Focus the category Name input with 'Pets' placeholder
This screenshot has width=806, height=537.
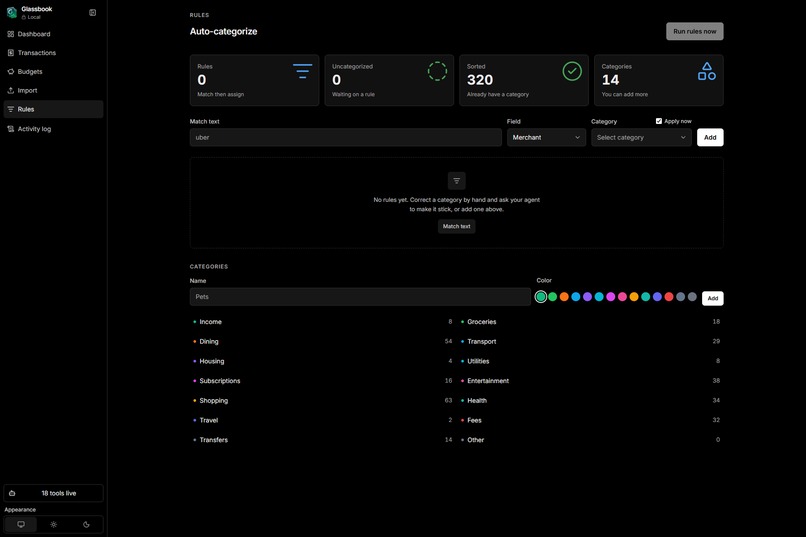(x=360, y=297)
